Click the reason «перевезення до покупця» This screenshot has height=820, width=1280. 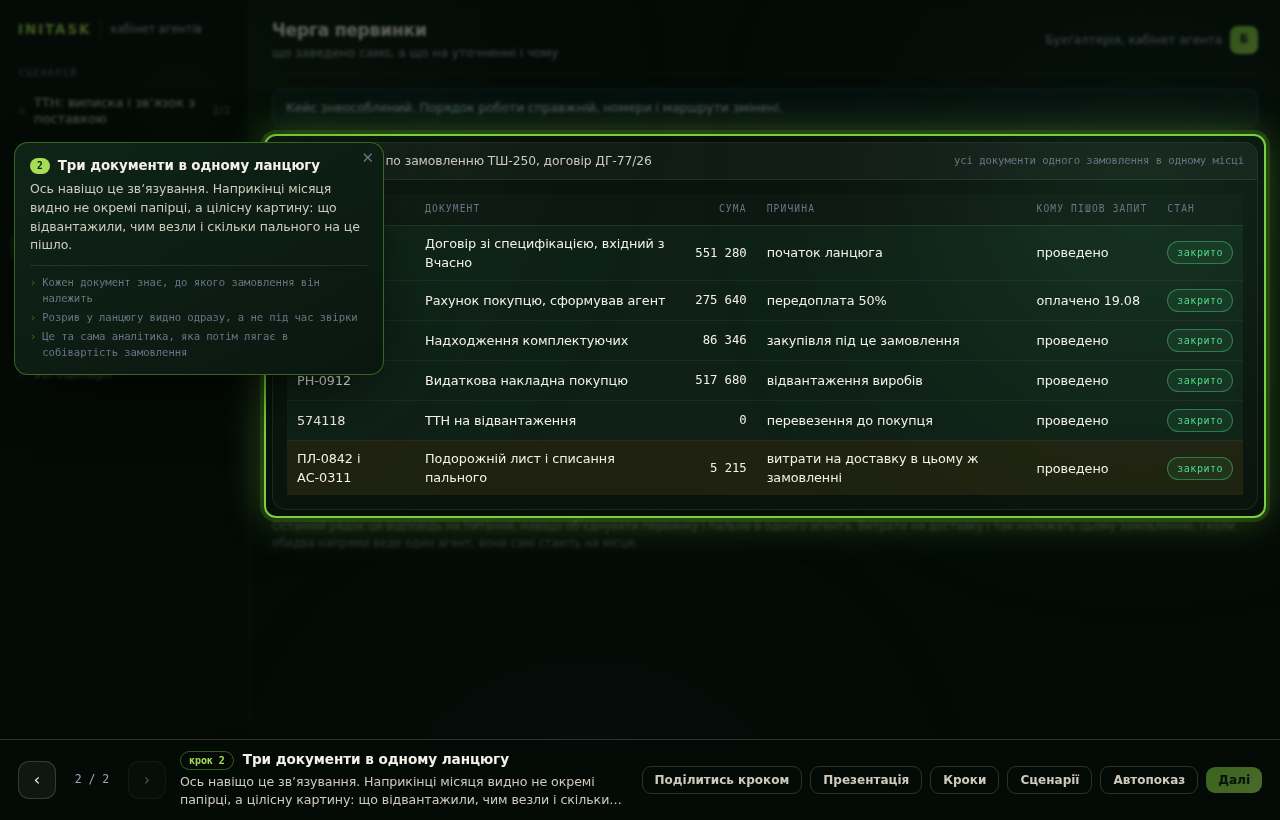(x=850, y=421)
